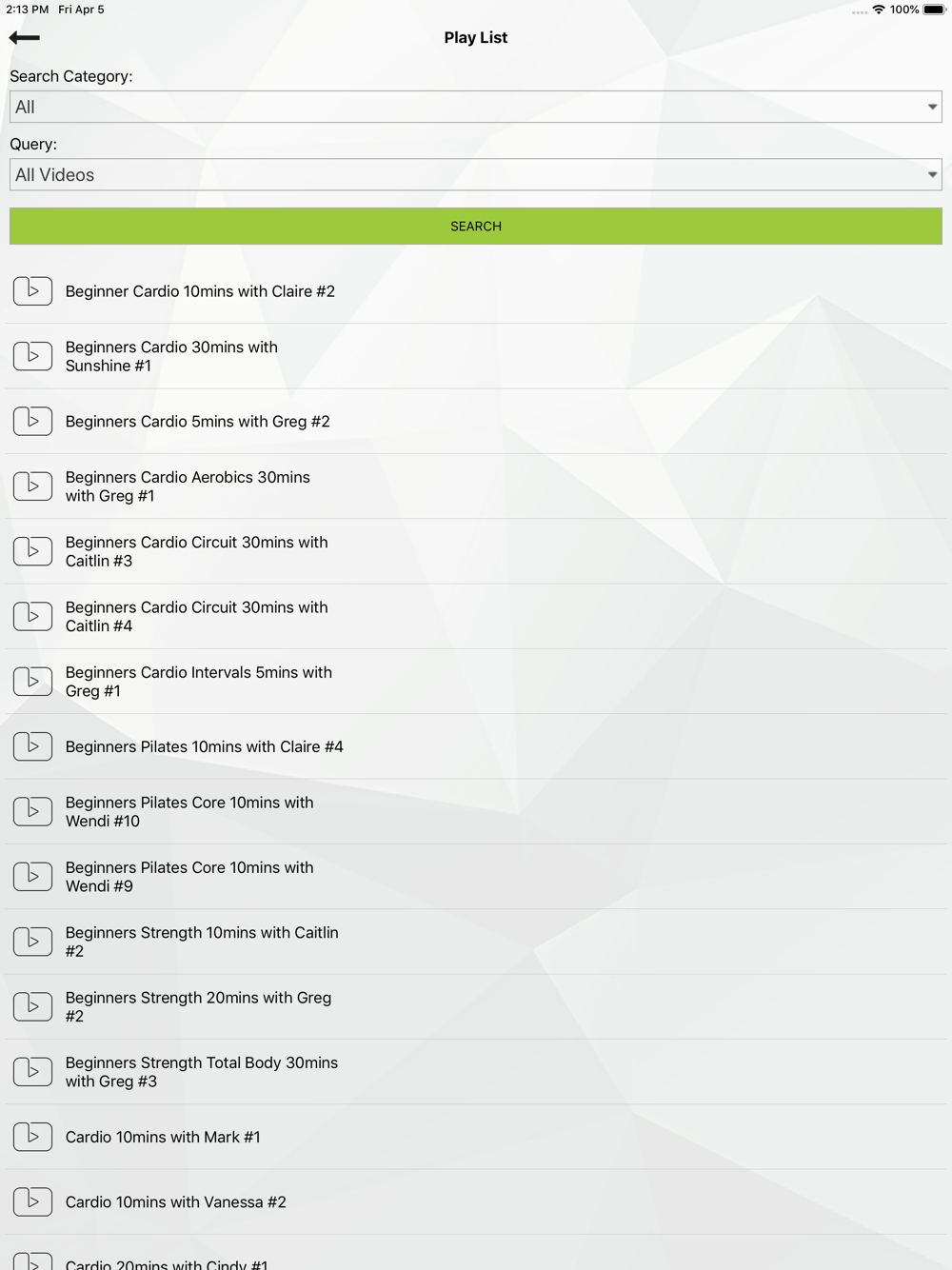Play icon for Beginners Strength 20mins with Greg #2
952x1270 pixels.
(x=32, y=1006)
